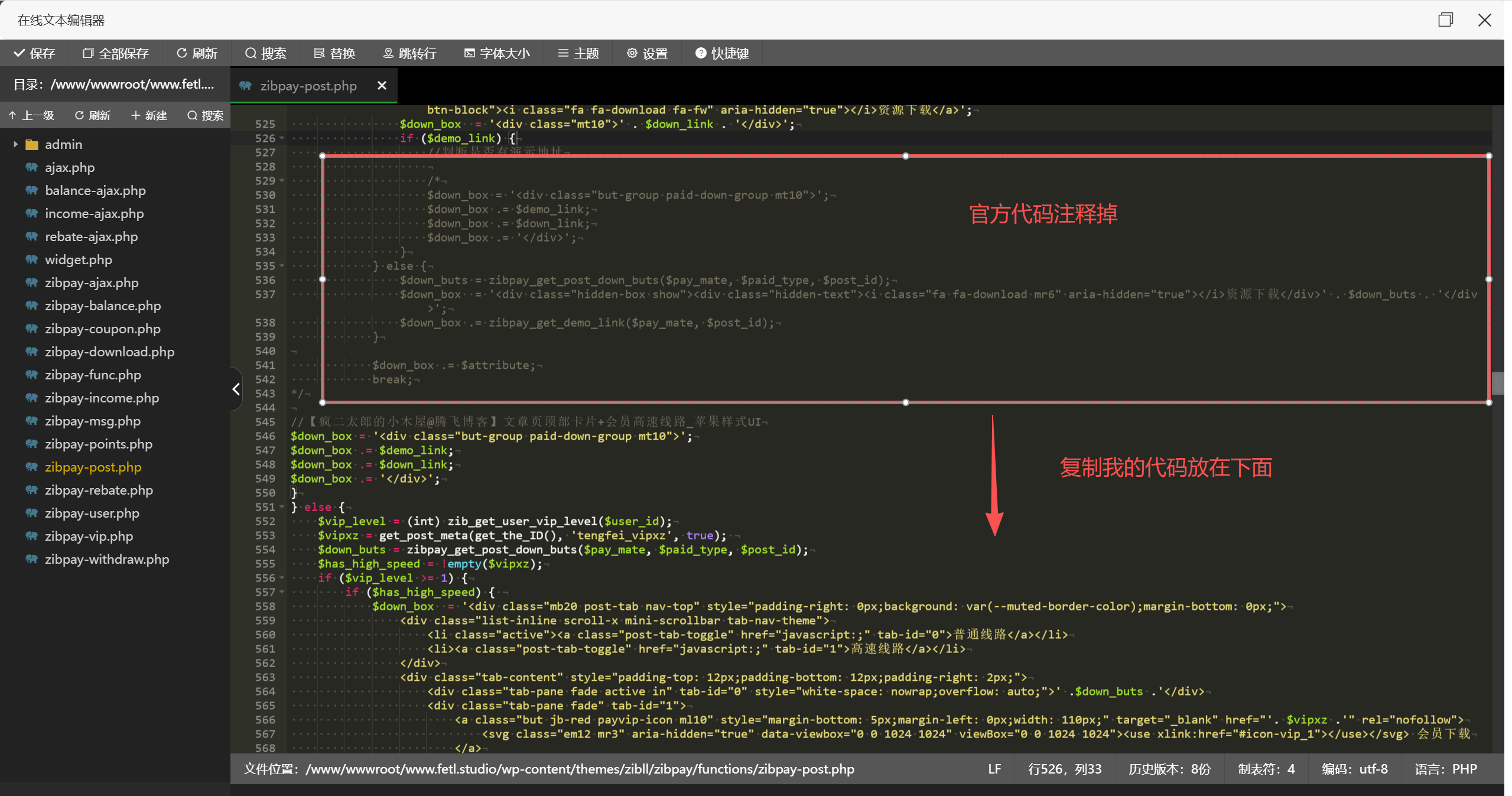Click the vertical scrollbar thumb in editor
Image resolution: width=1512 pixels, height=796 pixels.
pyautogui.click(x=1497, y=383)
